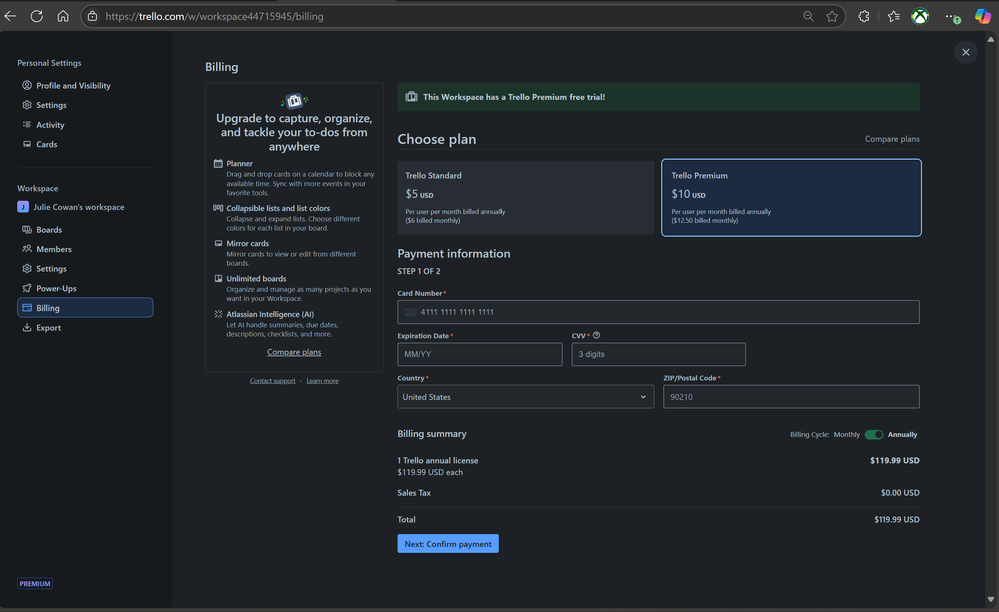Click Compare plans link in upgrade panel
This screenshot has width=999, height=612.
[294, 352]
